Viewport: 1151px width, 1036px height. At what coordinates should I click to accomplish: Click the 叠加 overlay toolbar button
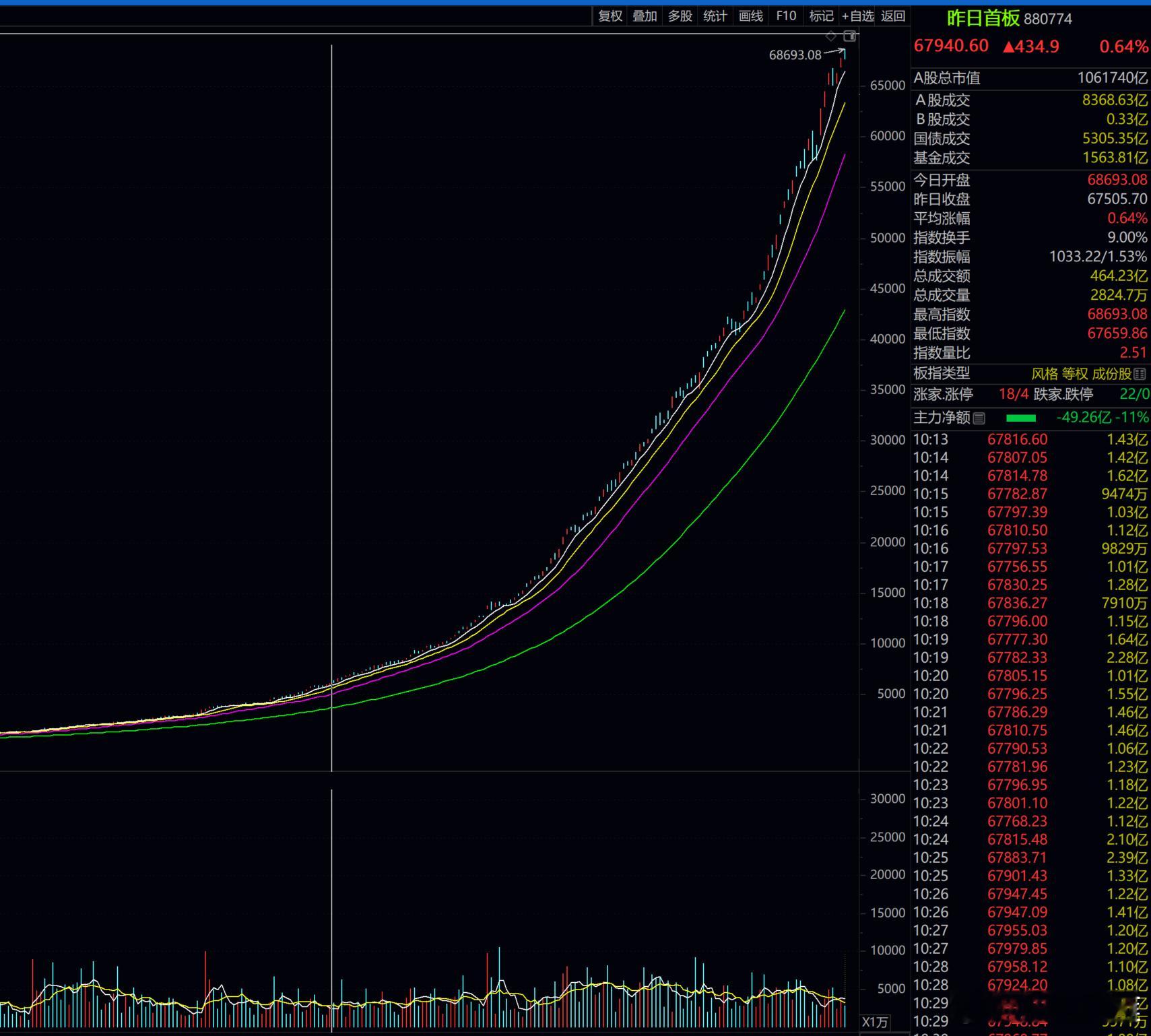coord(645,16)
